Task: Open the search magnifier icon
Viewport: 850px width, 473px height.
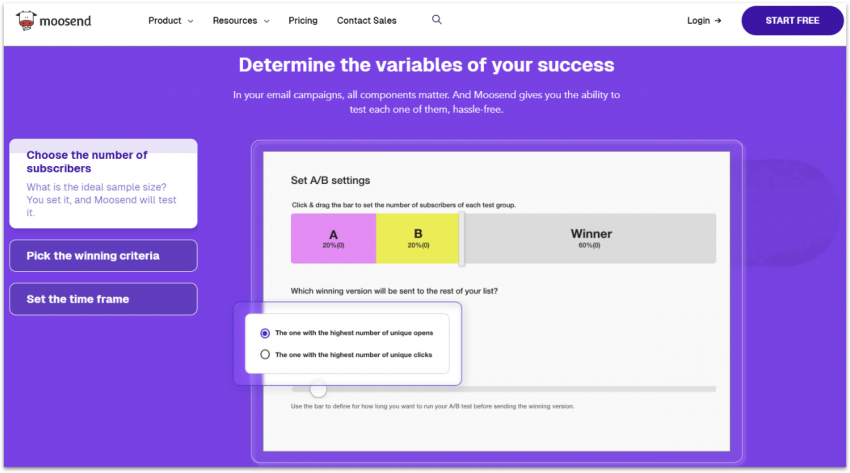Action: (x=437, y=20)
